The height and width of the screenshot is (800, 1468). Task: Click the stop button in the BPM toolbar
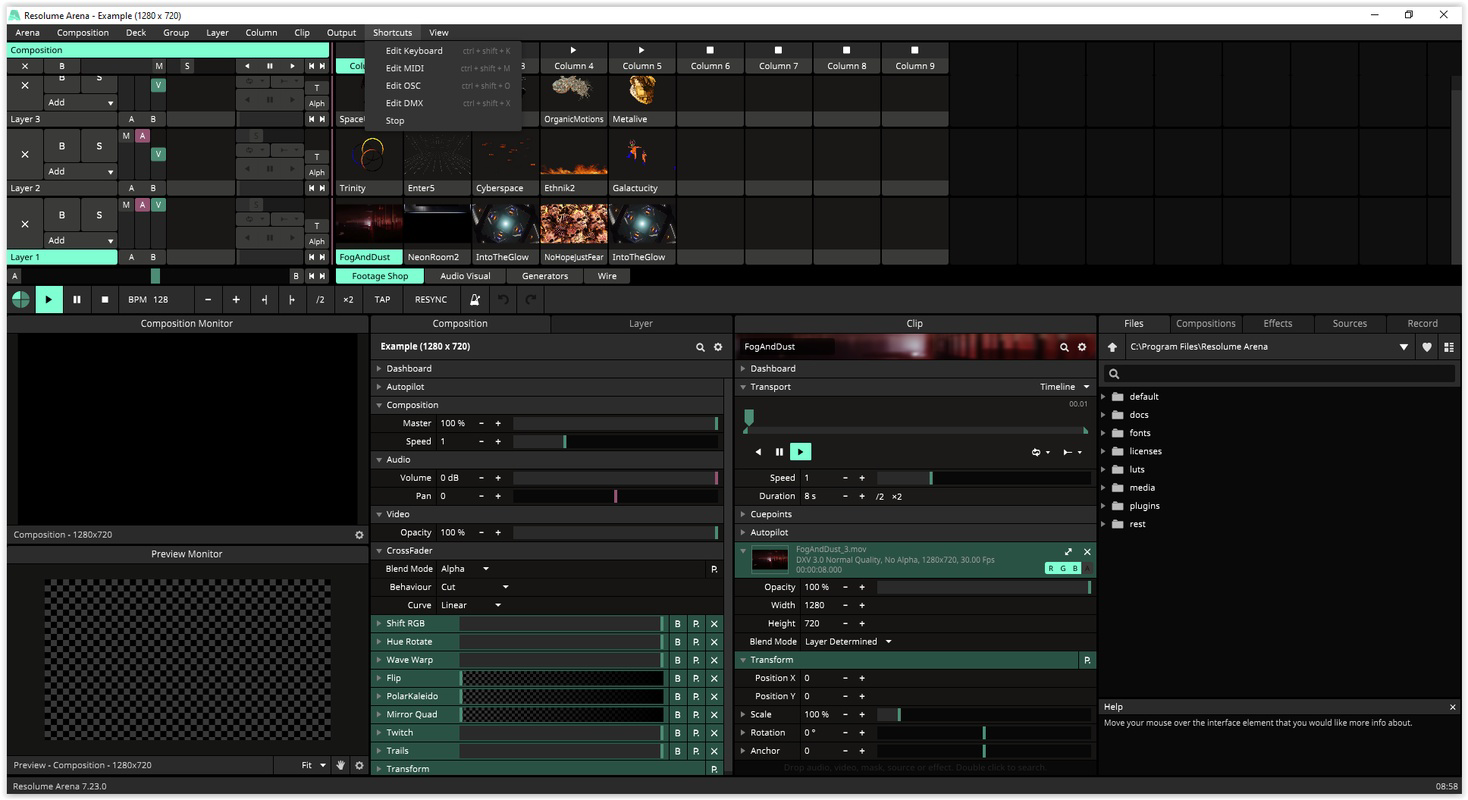tap(104, 299)
